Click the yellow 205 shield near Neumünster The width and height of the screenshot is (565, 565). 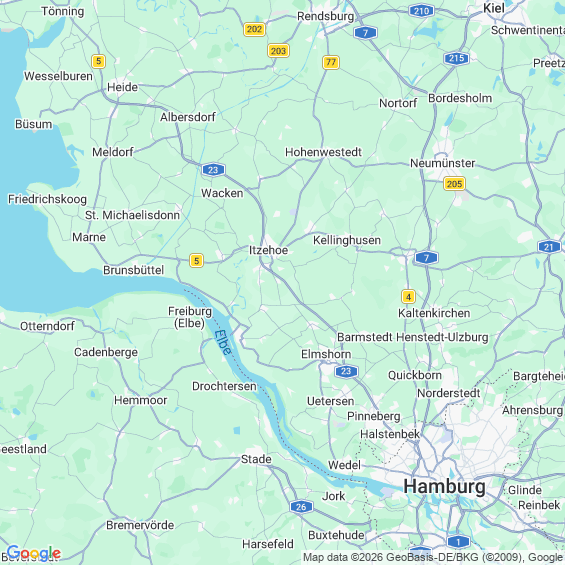[454, 184]
